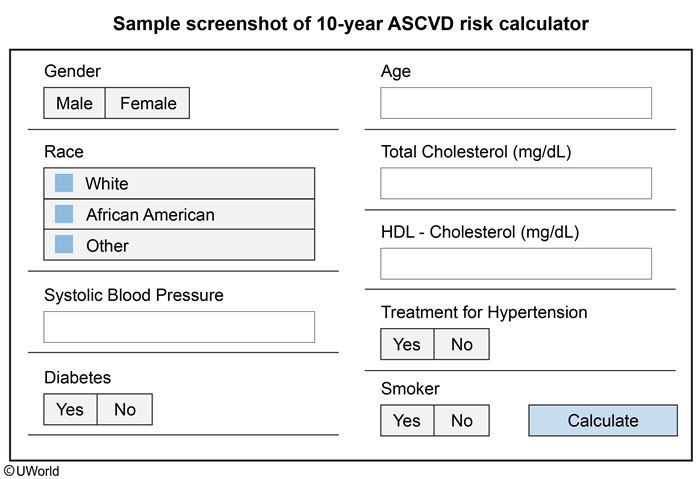Check the Other race checkbox
The image size is (700, 479).
click(x=64, y=244)
